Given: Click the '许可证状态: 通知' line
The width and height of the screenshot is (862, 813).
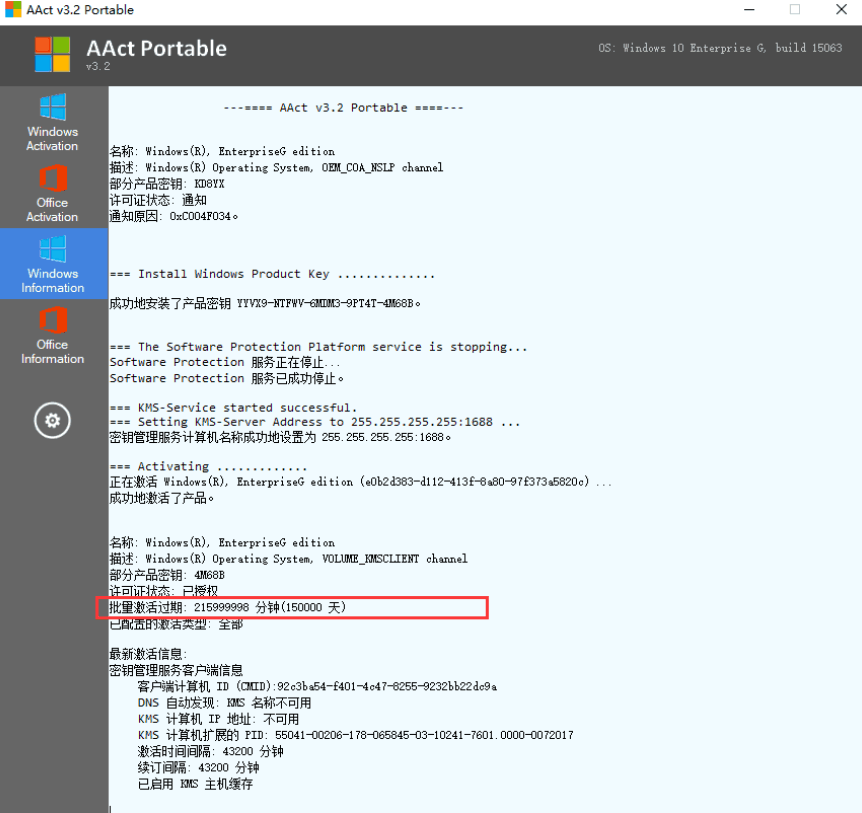Looking at the screenshot, I should (158, 200).
